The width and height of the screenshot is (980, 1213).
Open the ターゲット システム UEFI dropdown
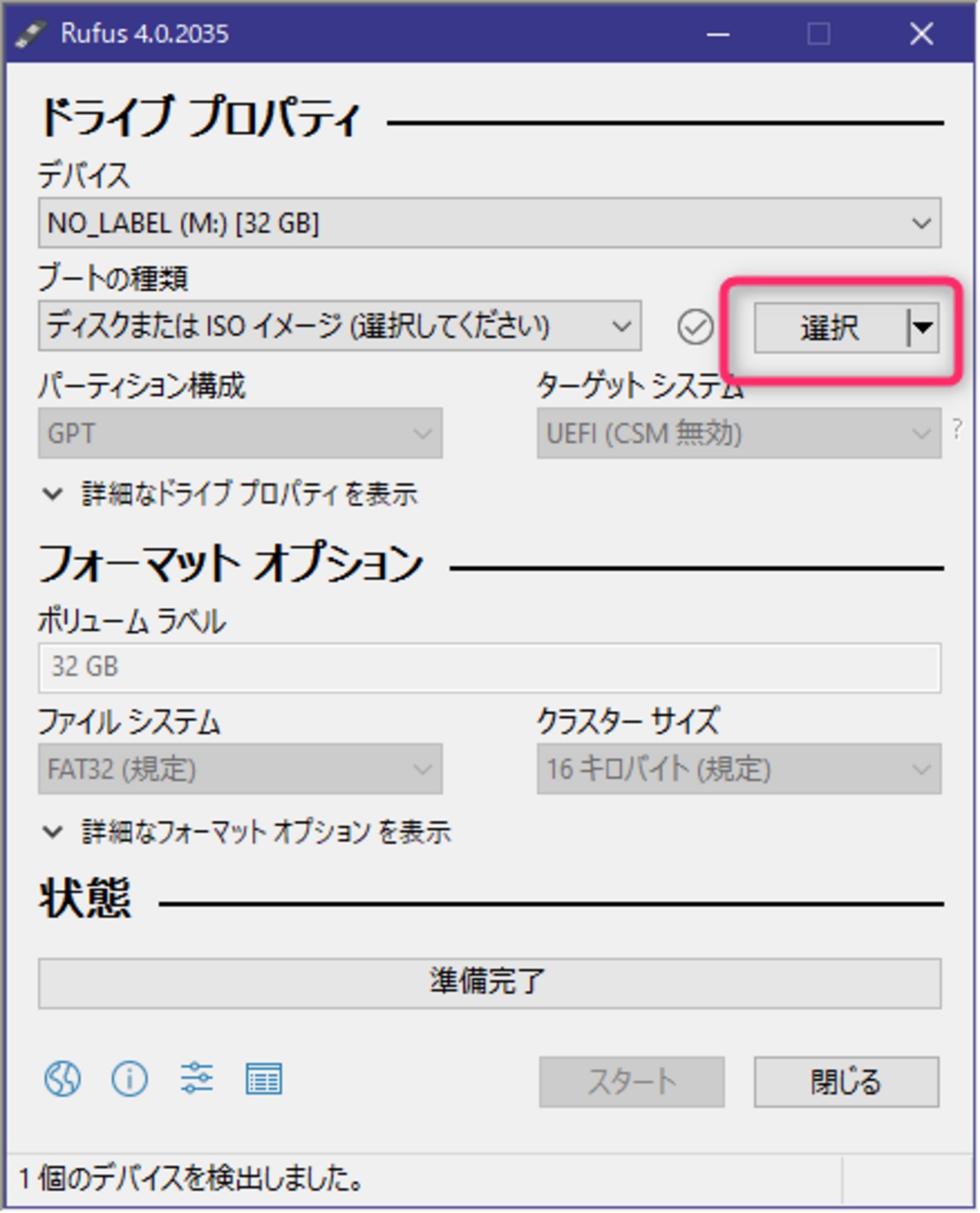[x=739, y=433]
